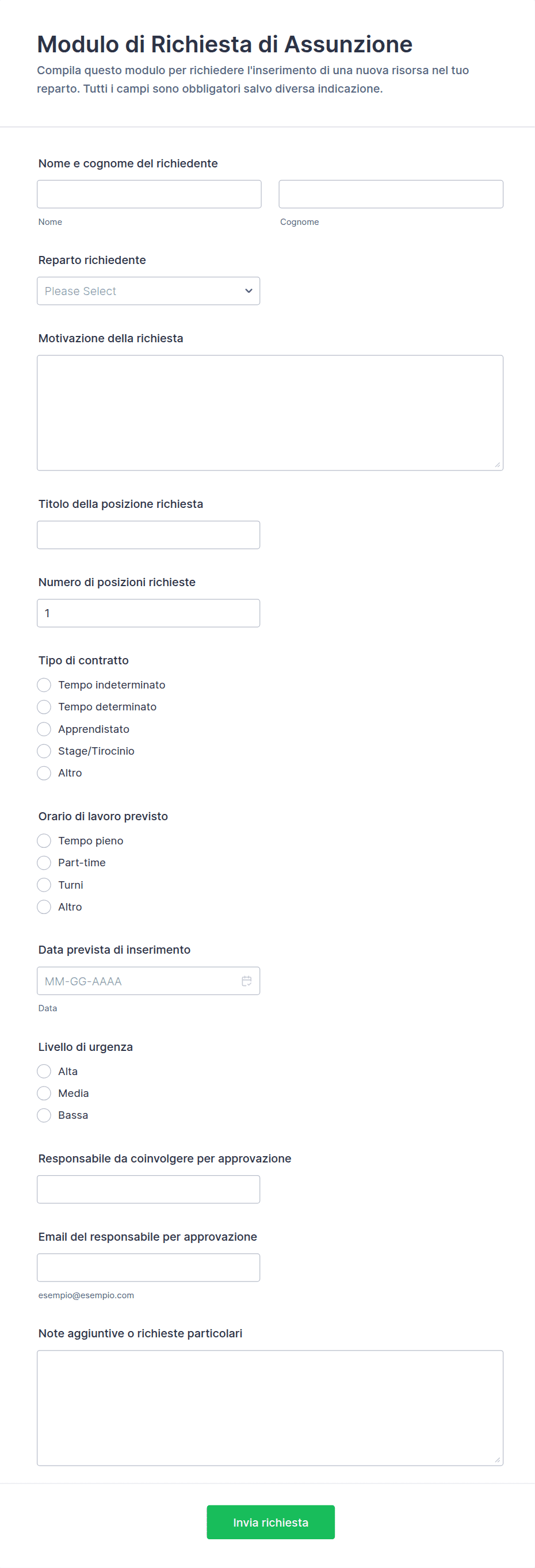Focus the Titolo della posizione richiesta field
The height and width of the screenshot is (1568, 535).
[x=148, y=534]
